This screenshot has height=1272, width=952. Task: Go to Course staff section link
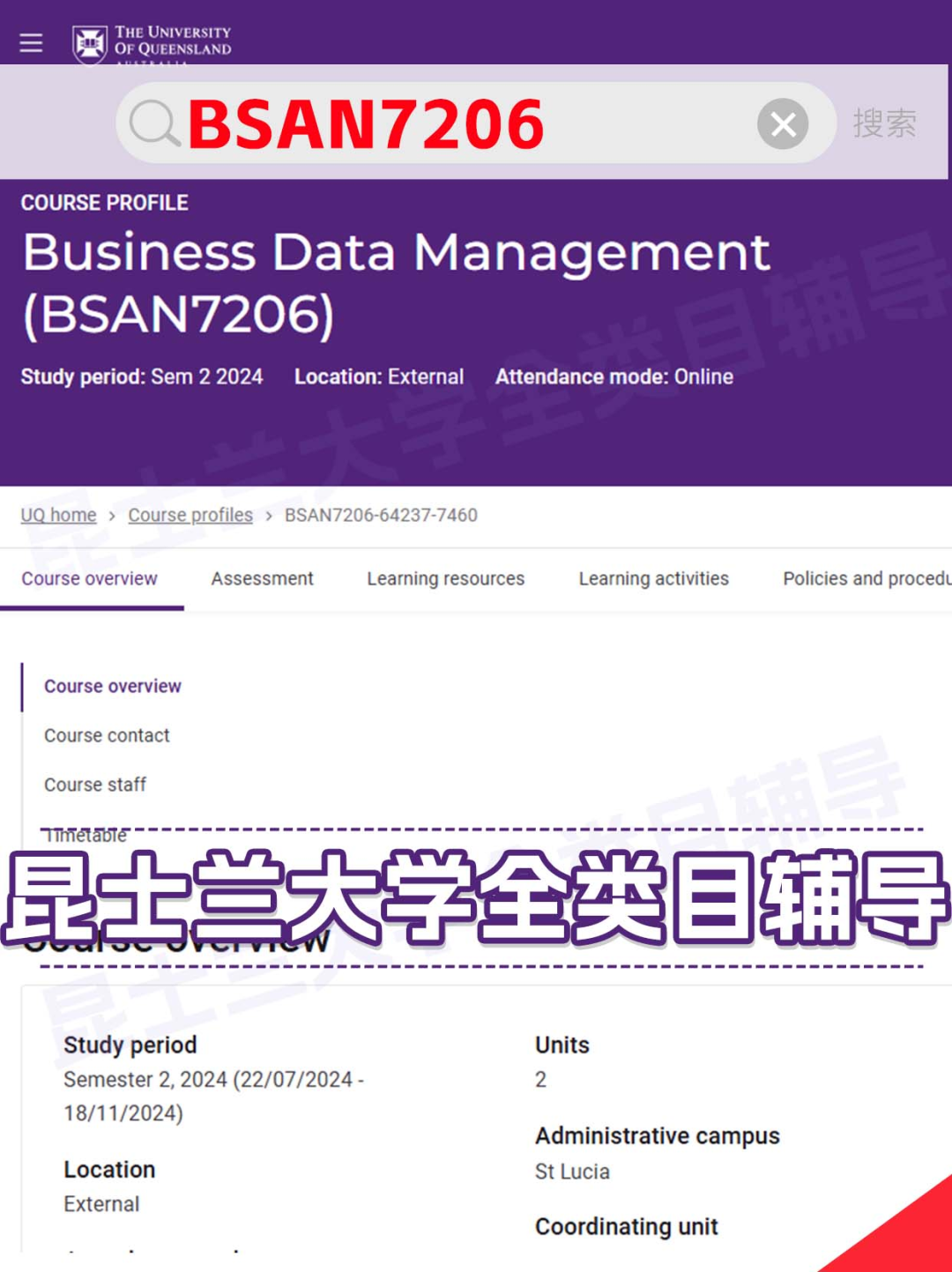(x=95, y=785)
